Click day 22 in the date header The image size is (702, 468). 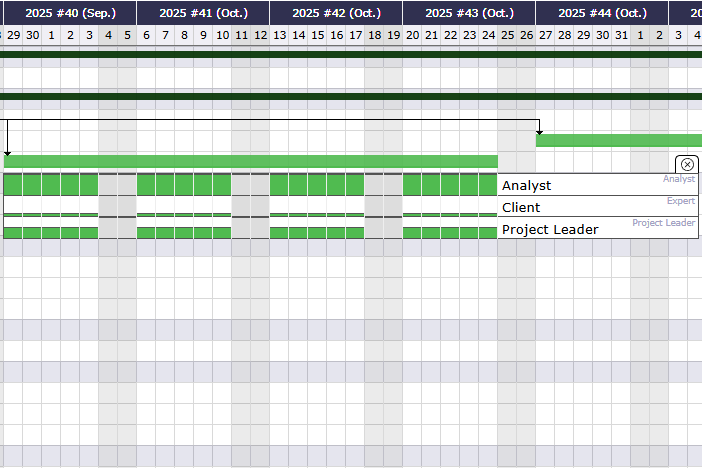point(451,35)
